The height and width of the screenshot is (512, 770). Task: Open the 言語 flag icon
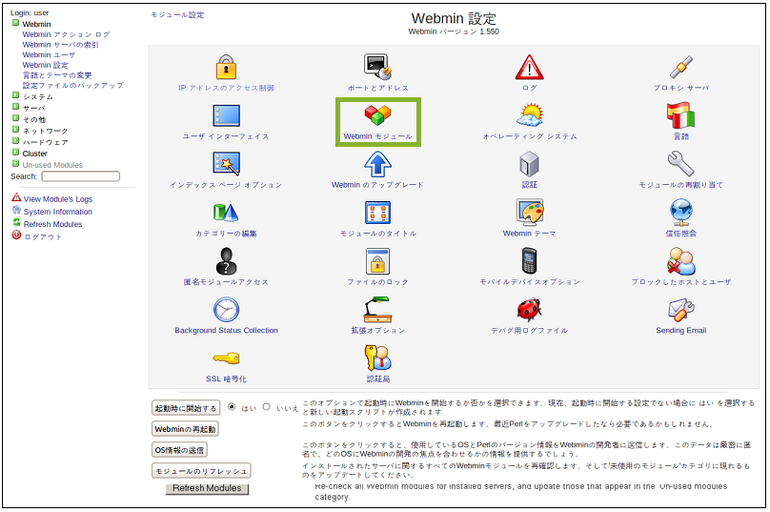(681, 115)
